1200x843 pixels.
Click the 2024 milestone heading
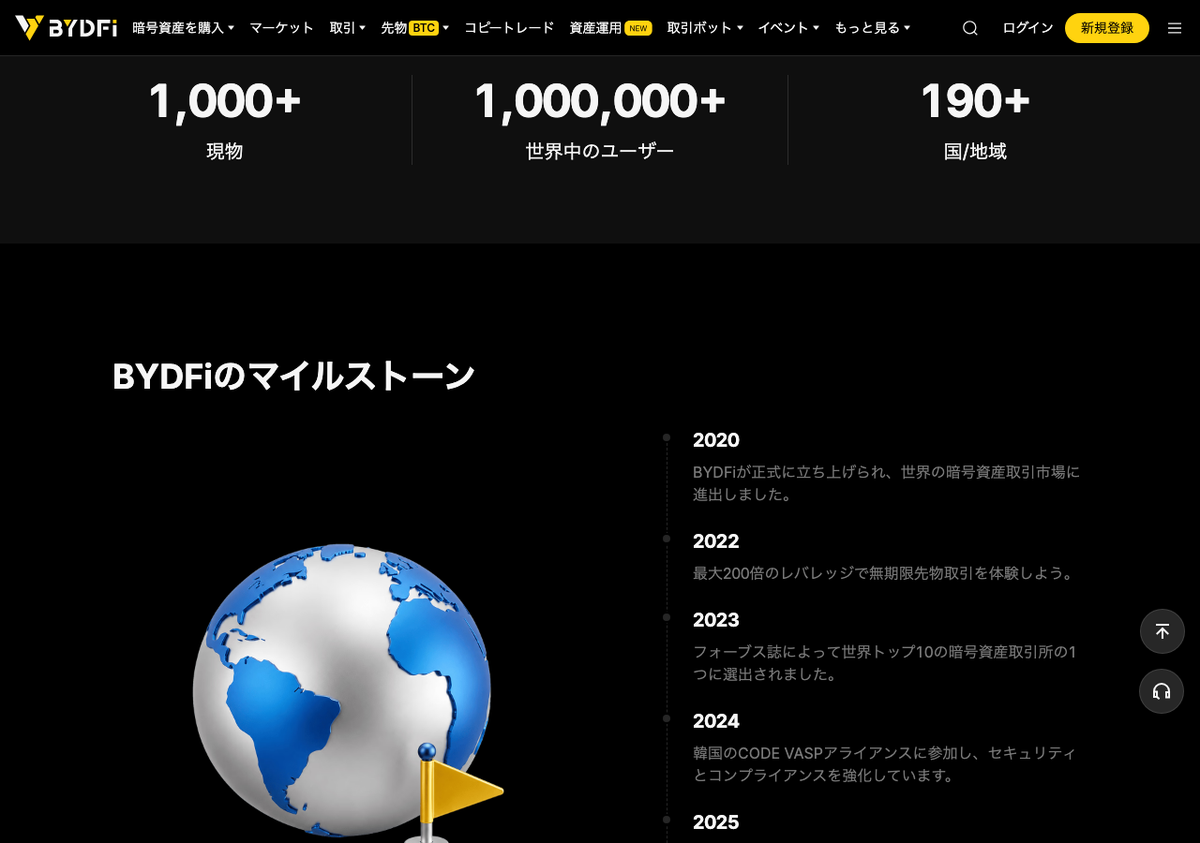point(716,721)
